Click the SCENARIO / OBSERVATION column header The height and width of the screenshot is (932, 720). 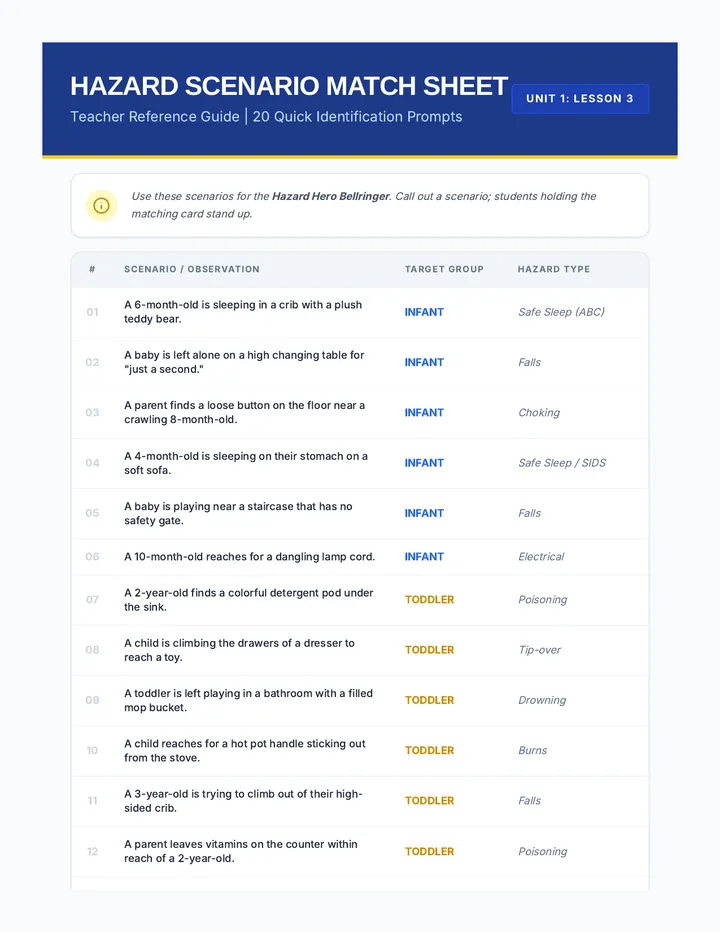191,269
